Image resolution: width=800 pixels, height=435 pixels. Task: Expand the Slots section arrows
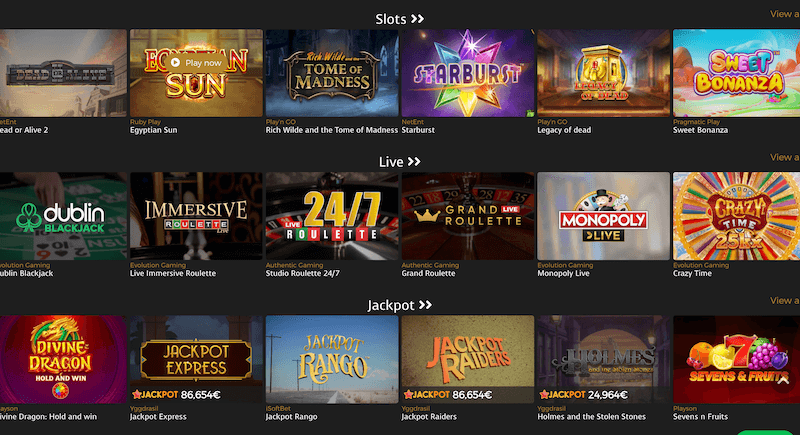[x=417, y=19]
